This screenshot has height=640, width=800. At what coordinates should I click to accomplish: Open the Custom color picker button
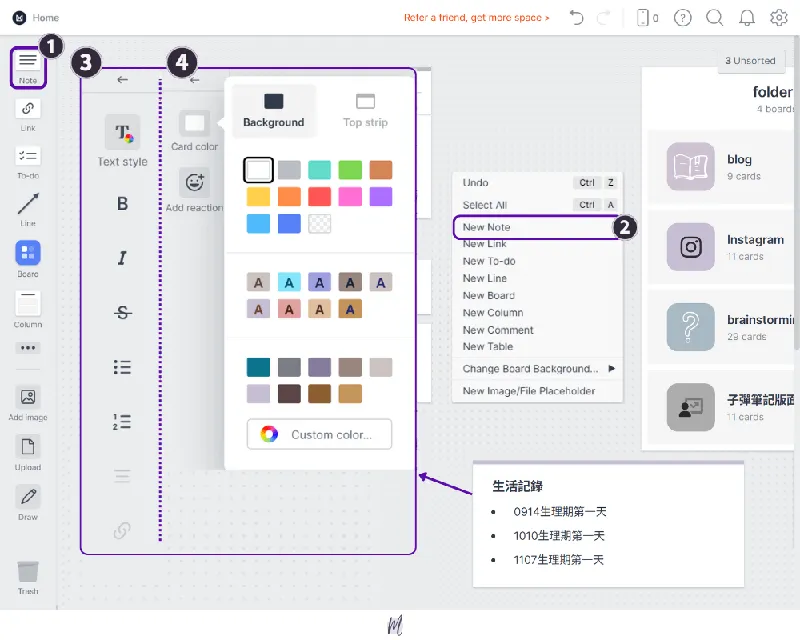point(319,434)
